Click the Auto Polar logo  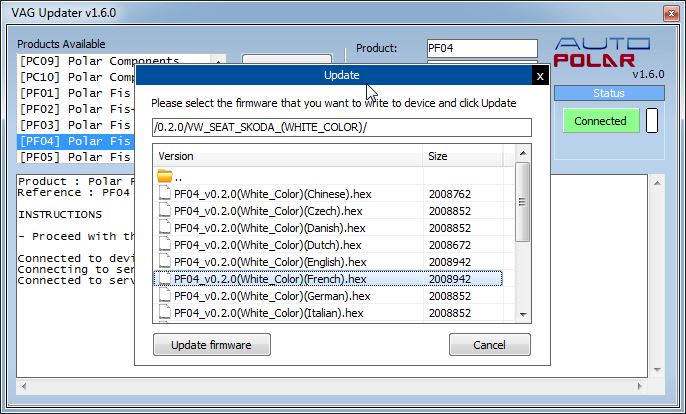[602, 53]
